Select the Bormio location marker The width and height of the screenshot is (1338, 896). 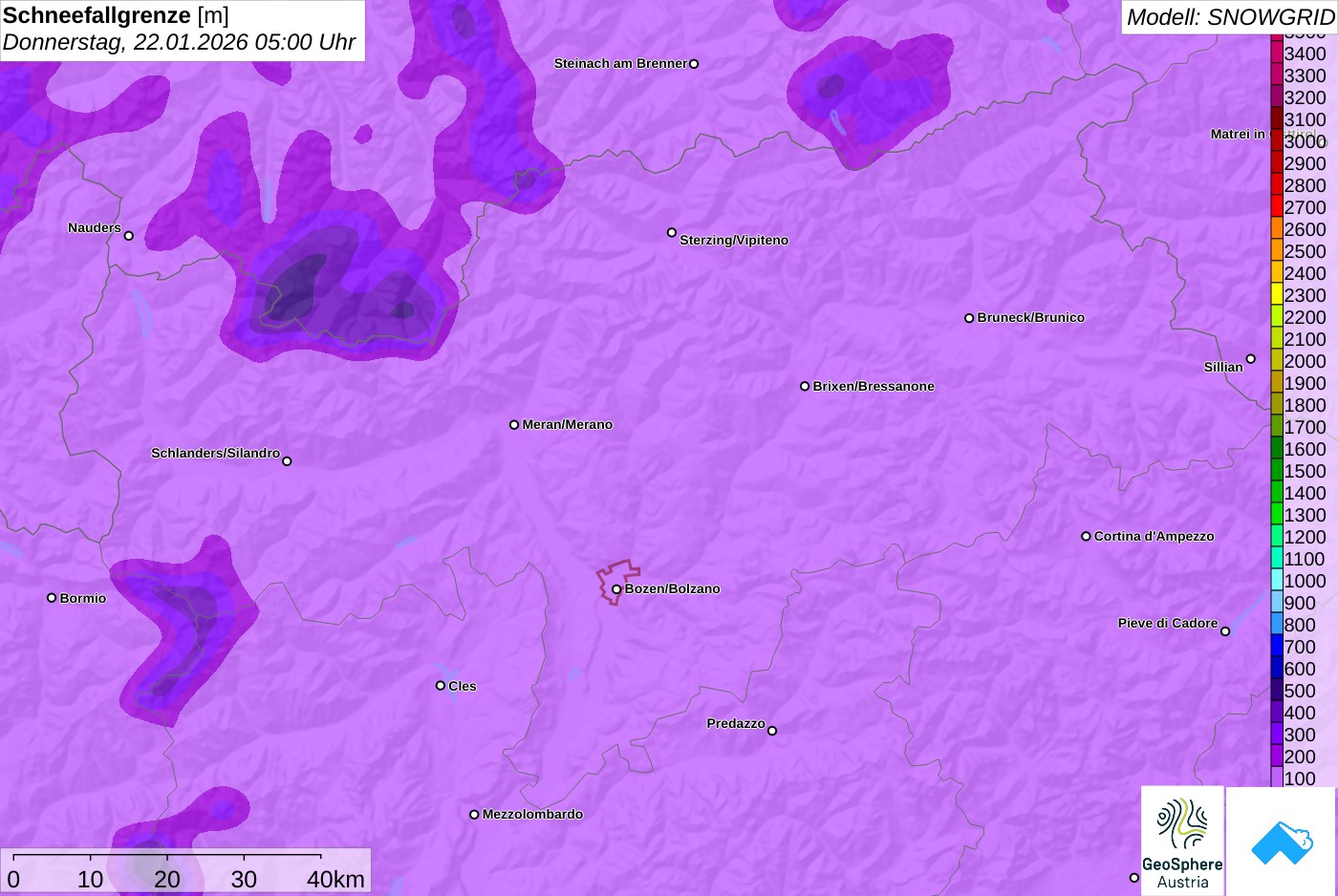pos(52,598)
